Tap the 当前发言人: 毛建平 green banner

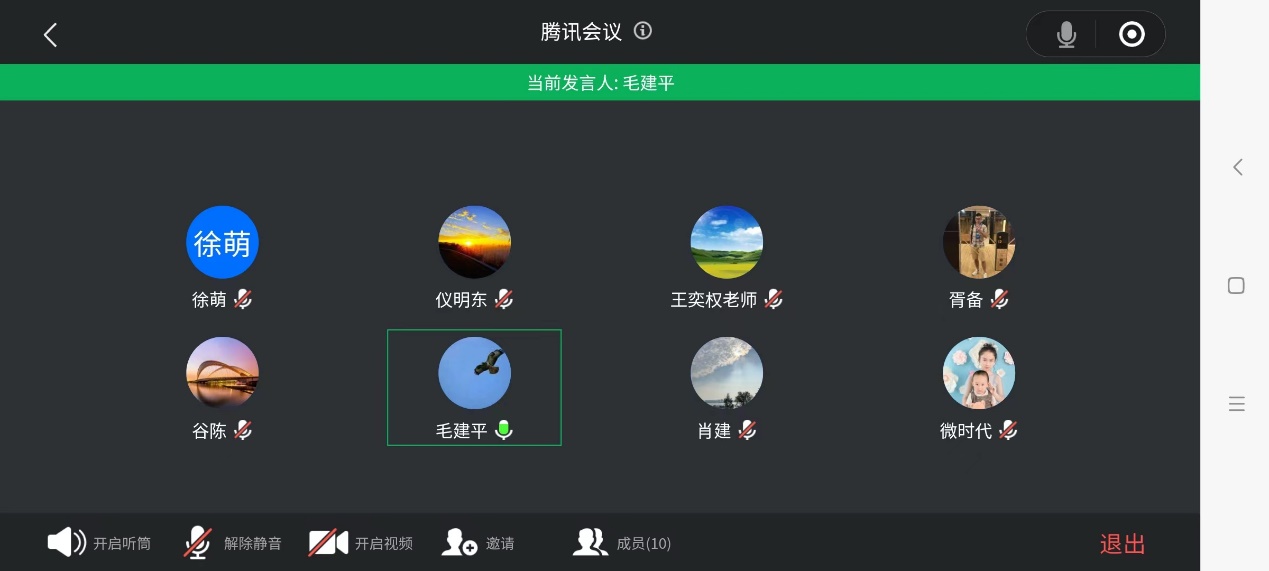tap(600, 83)
